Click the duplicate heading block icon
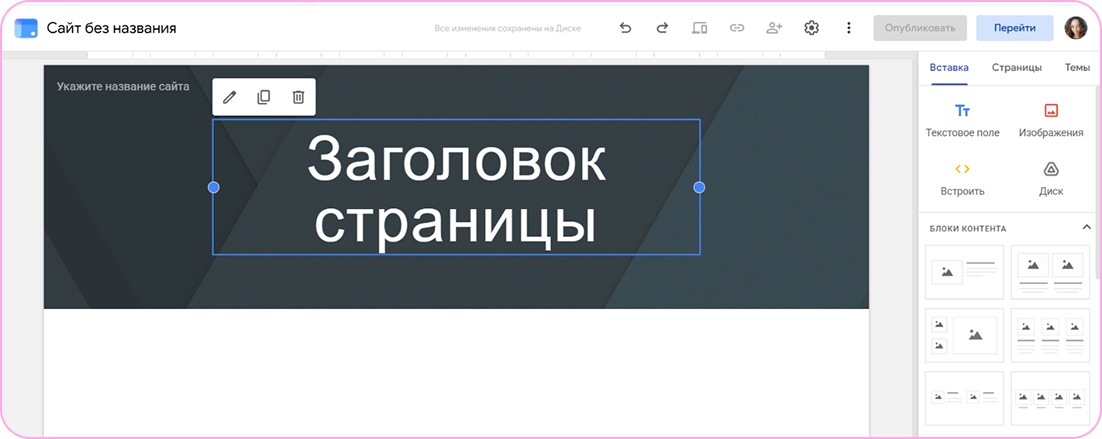Screen dimensions: 1102x439 coord(264,97)
